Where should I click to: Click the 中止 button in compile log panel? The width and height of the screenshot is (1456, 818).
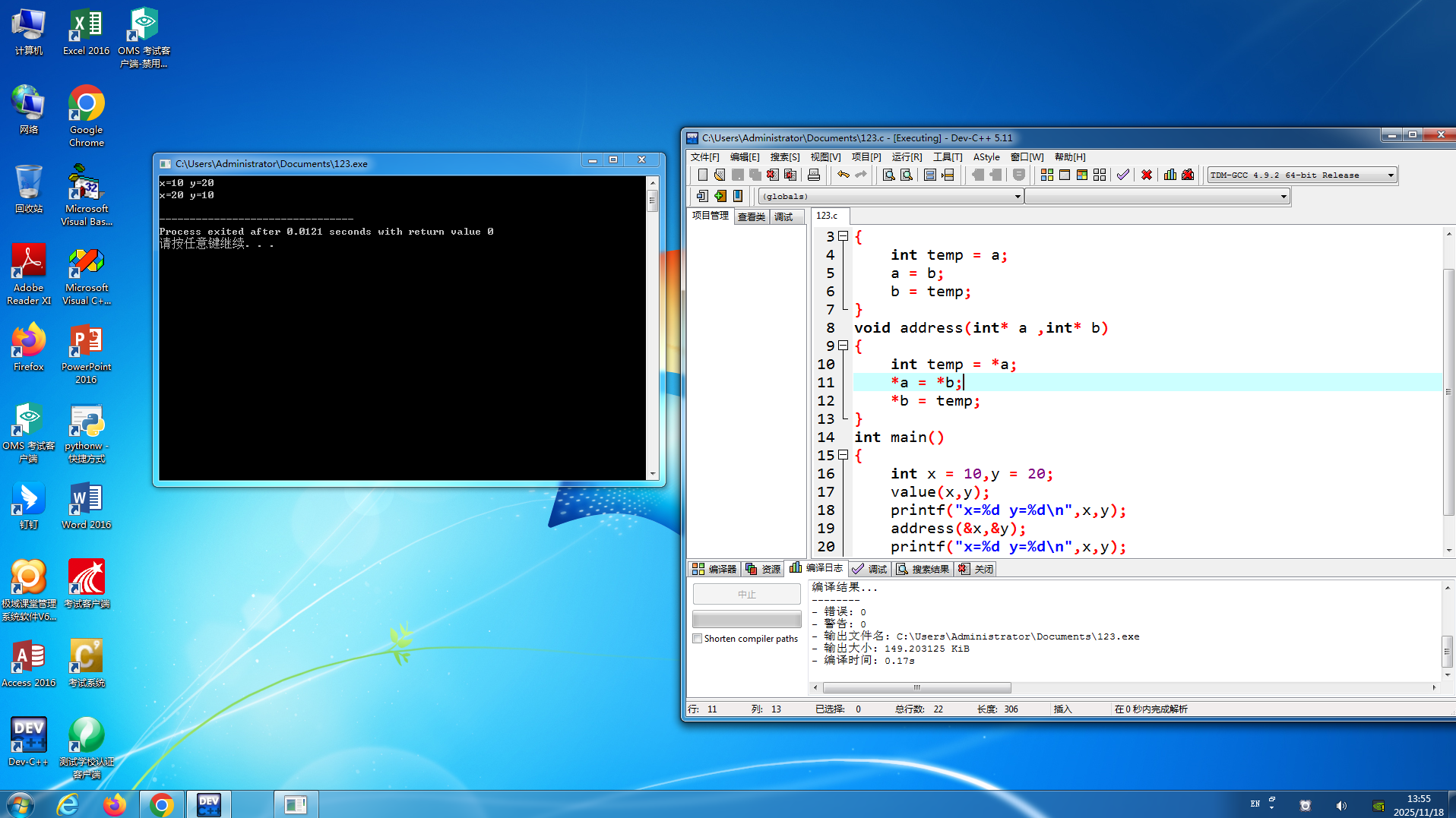[x=747, y=594]
